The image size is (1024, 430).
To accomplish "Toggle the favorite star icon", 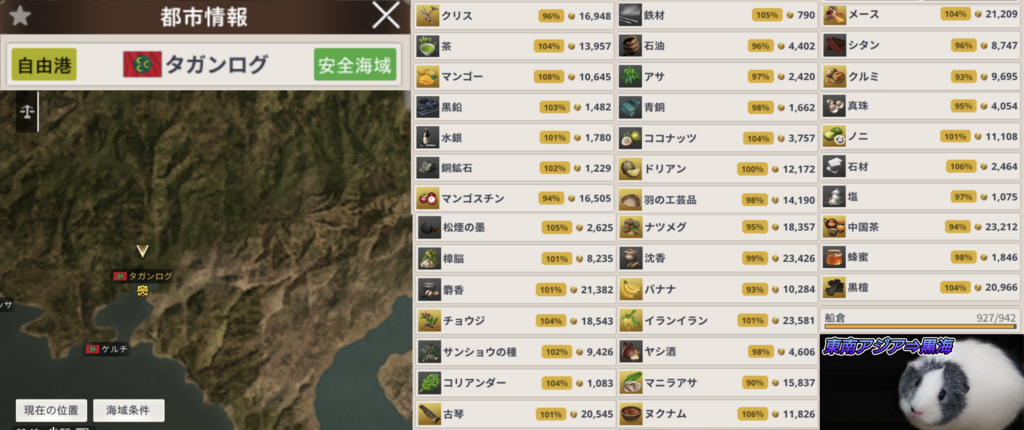I will pyautogui.click(x=20, y=16).
